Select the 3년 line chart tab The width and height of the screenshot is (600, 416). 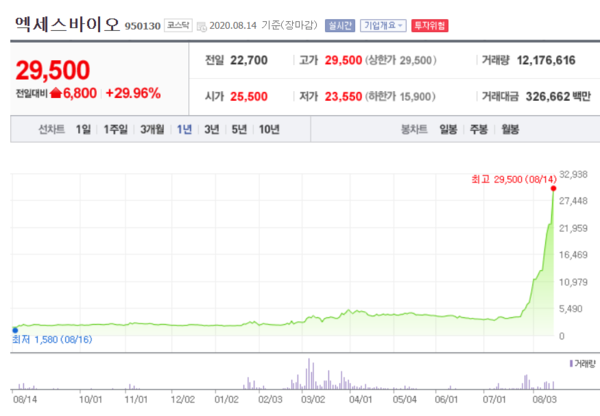(x=212, y=129)
